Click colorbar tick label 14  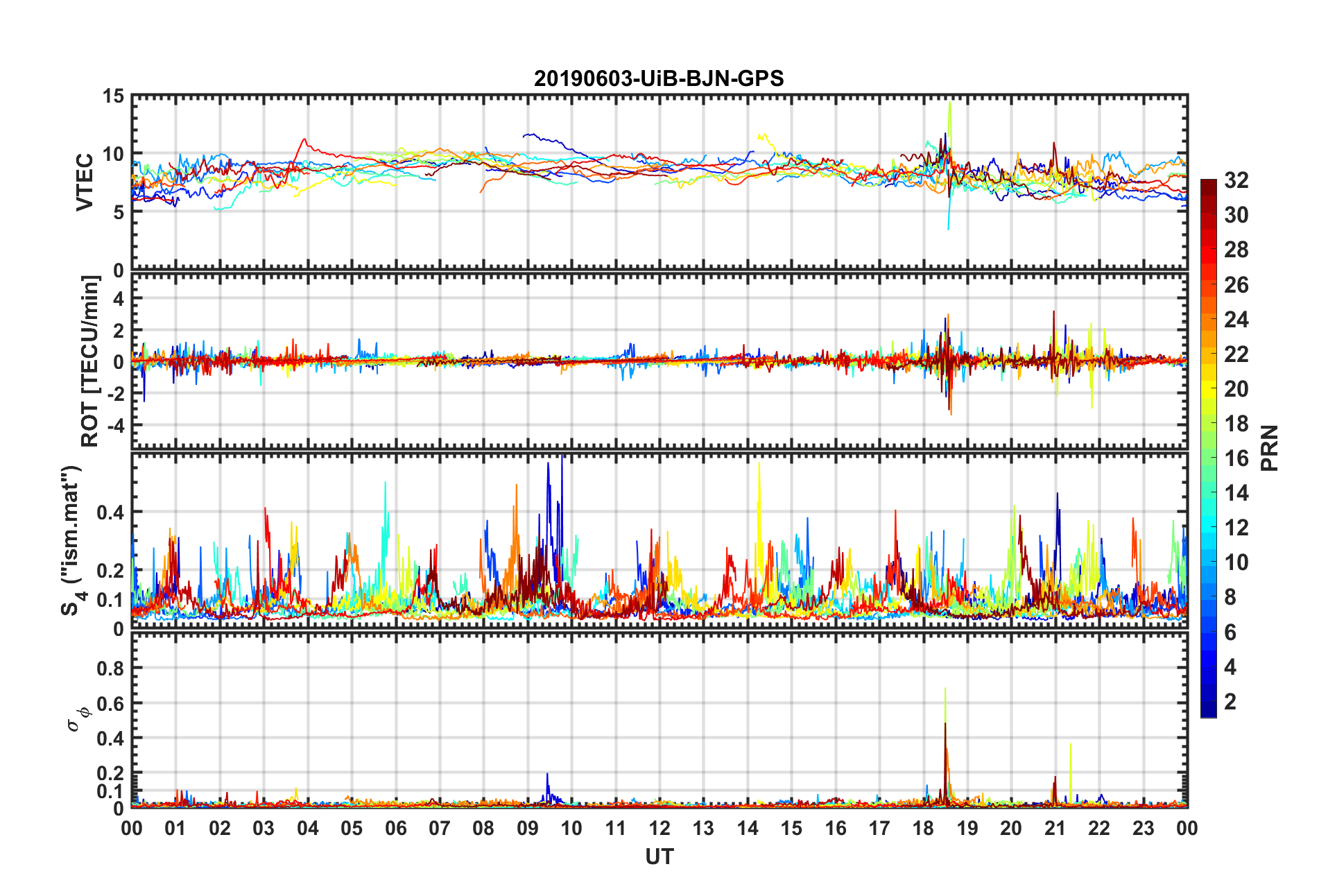[x=1236, y=493]
